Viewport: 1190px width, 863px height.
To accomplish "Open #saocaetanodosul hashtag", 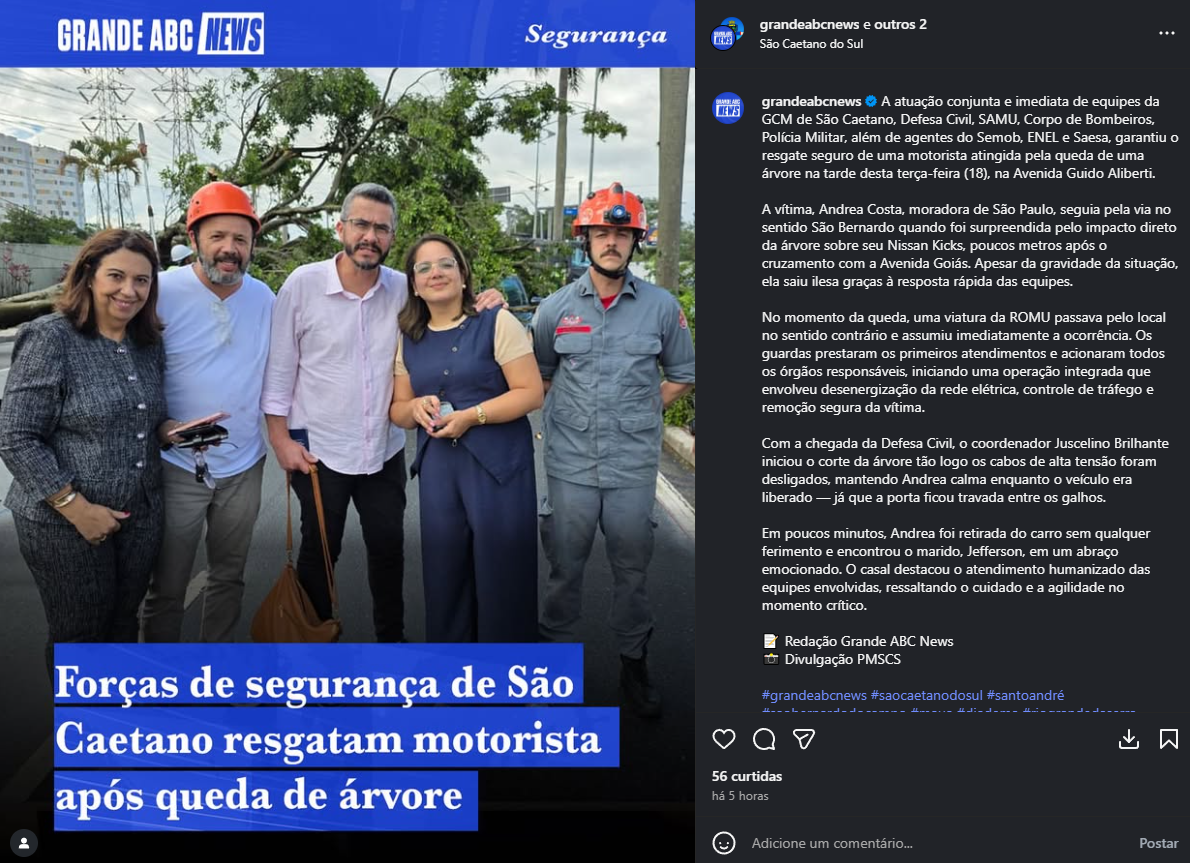I will tap(927, 695).
